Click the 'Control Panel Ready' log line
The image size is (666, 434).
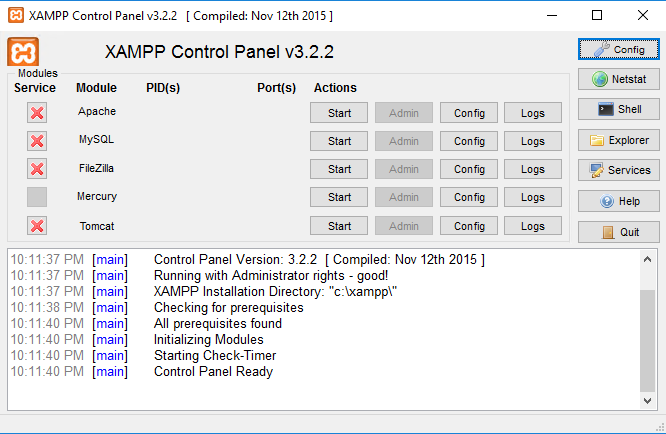pyautogui.click(x=213, y=372)
